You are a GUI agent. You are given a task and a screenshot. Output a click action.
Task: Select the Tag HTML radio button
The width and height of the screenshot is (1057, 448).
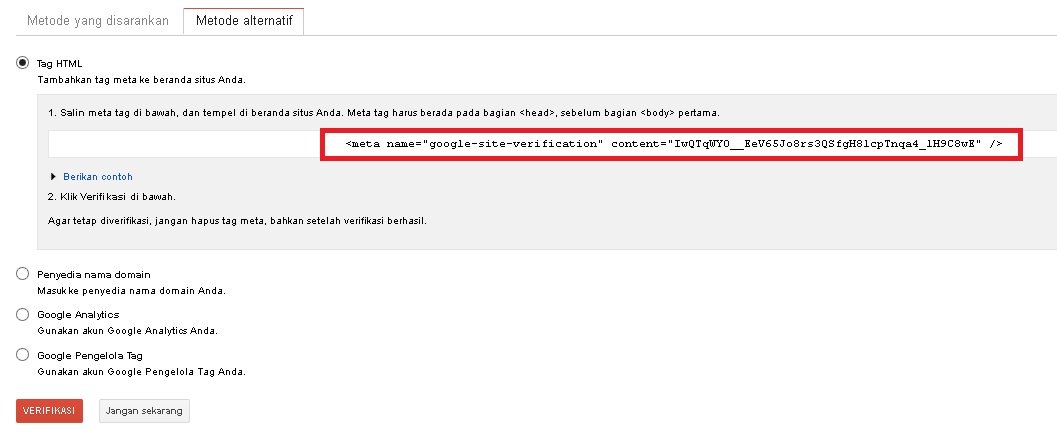(x=23, y=63)
